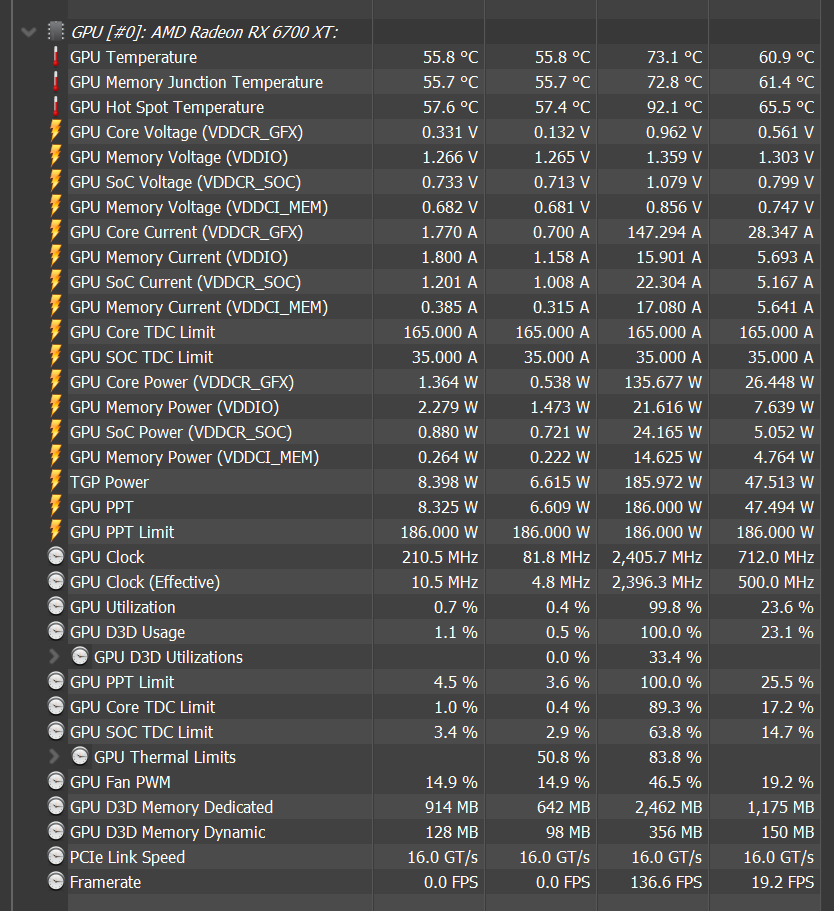Click the 0.331 V core voltage current value
834x911 pixels.
[450, 132]
